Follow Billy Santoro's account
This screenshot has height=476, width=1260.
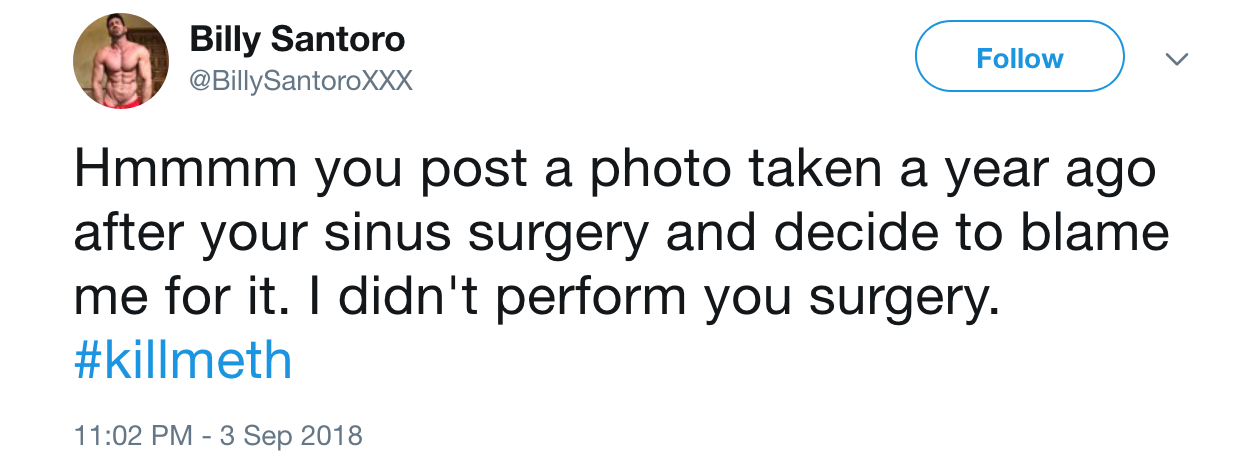point(1020,58)
